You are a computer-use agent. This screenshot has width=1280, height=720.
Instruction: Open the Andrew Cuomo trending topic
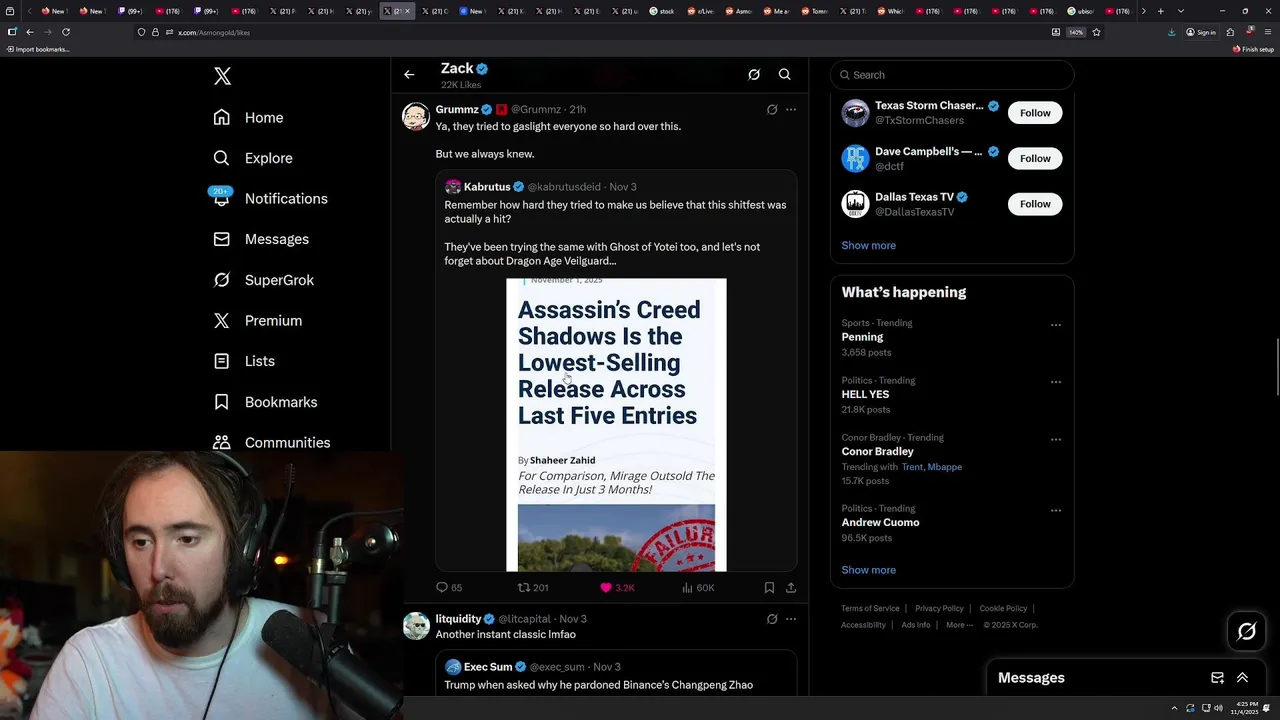[x=880, y=522]
